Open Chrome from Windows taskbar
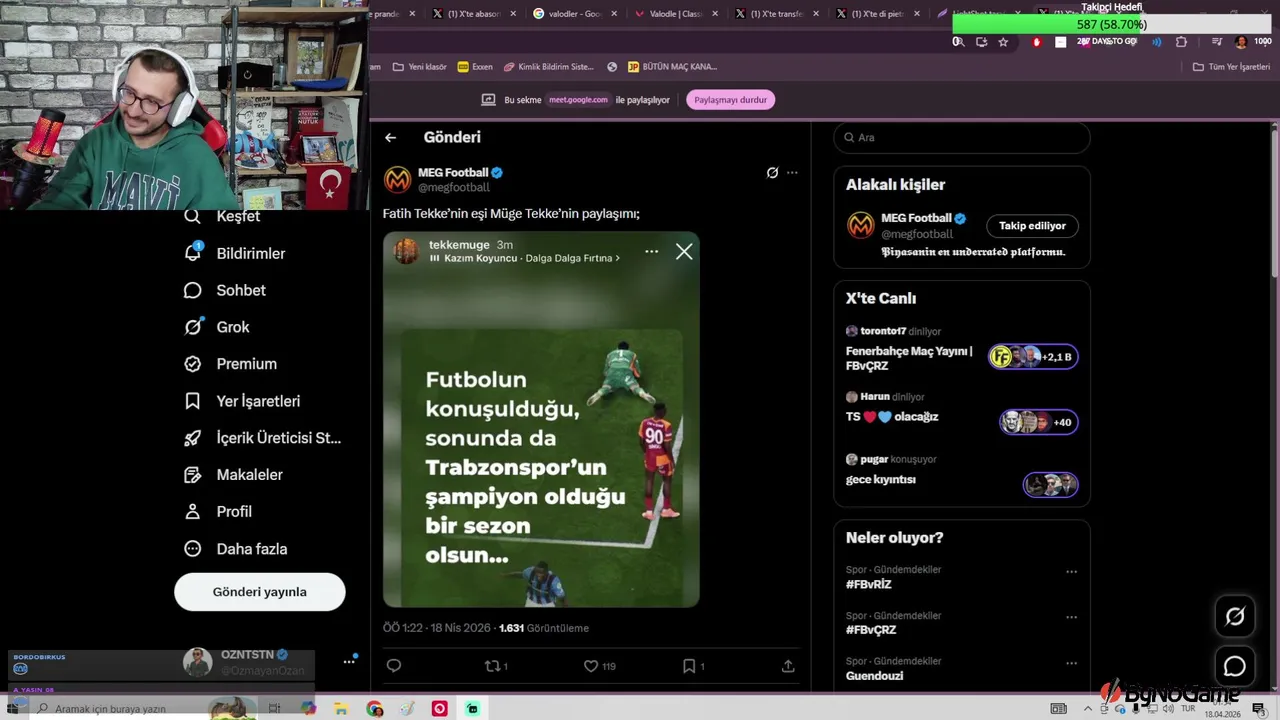The width and height of the screenshot is (1280, 720). coord(375,709)
